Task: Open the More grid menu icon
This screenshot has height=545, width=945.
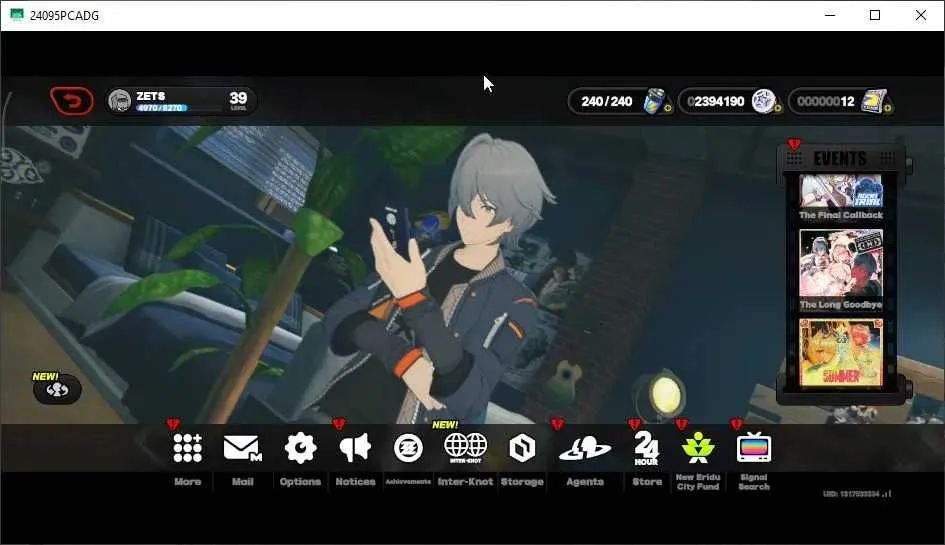Action: pyautogui.click(x=187, y=448)
